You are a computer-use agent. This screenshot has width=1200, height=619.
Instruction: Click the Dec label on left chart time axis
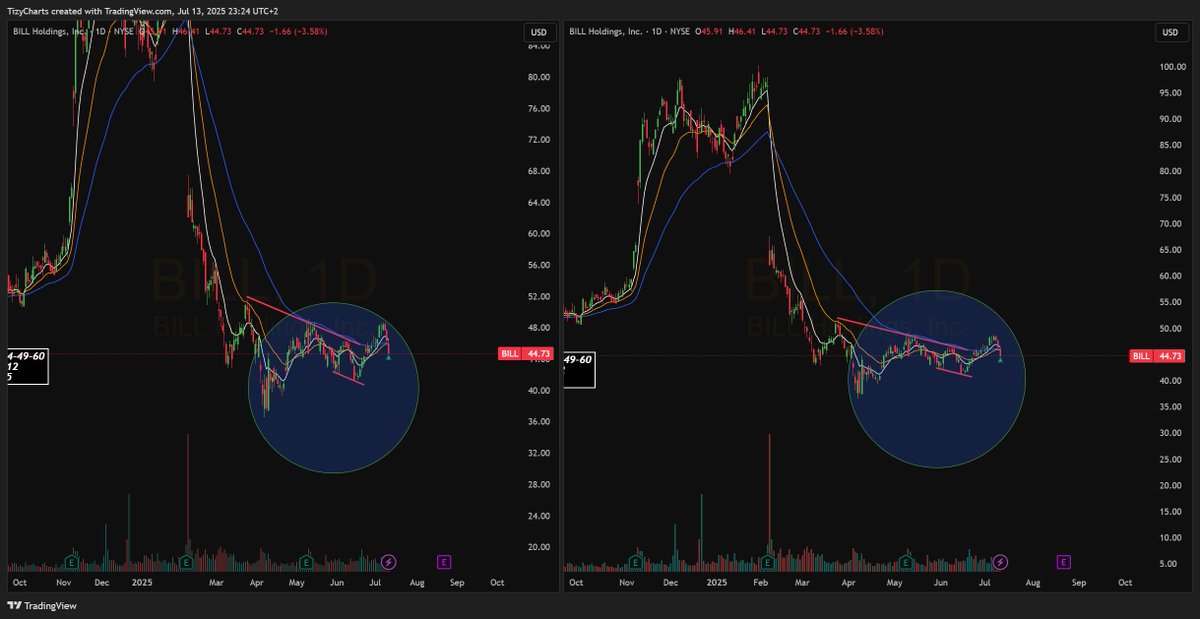(102, 581)
